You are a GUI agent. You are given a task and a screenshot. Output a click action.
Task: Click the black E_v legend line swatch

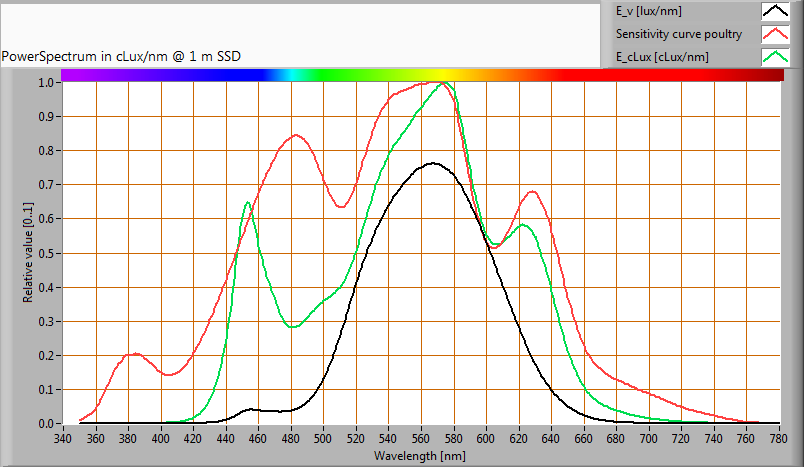point(775,12)
